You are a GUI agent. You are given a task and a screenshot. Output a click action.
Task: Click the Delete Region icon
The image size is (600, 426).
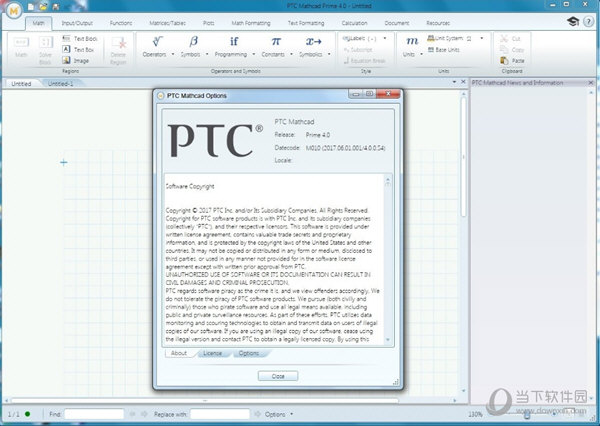(x=119, y=42)
